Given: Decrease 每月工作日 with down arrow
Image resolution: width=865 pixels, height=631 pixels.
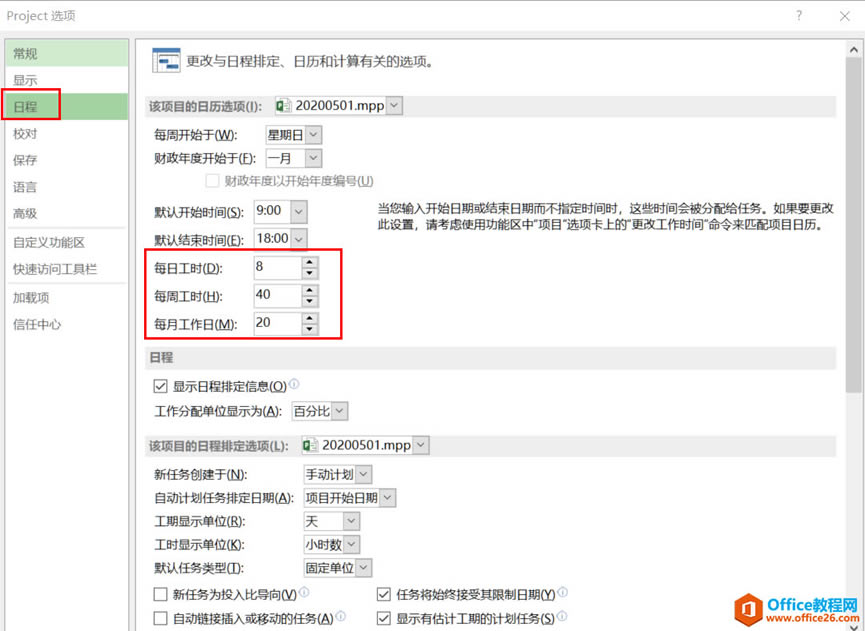Looking at the screenshot, I should pyautogui.click(x=310, y=329).
